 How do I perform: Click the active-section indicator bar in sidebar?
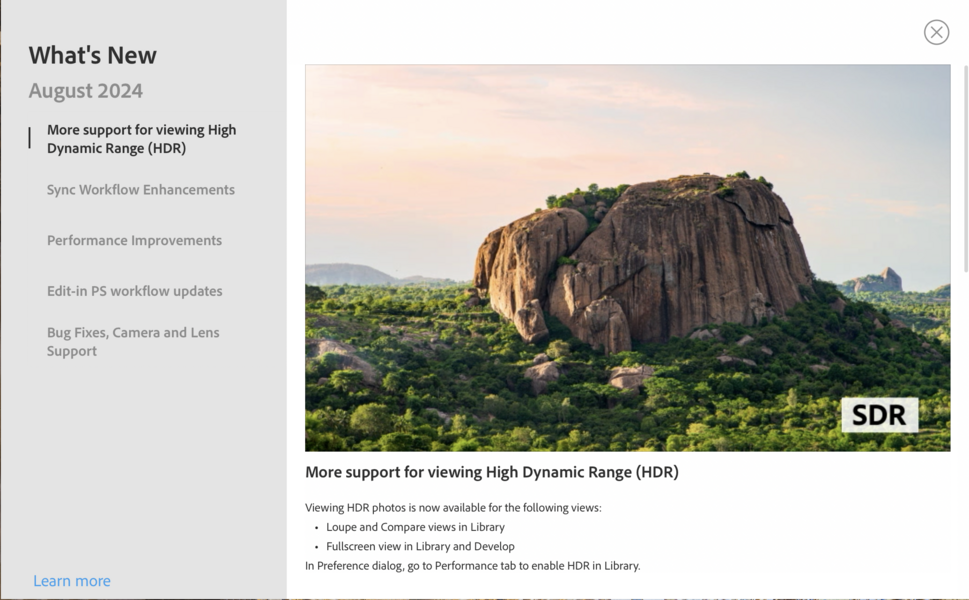30,138
